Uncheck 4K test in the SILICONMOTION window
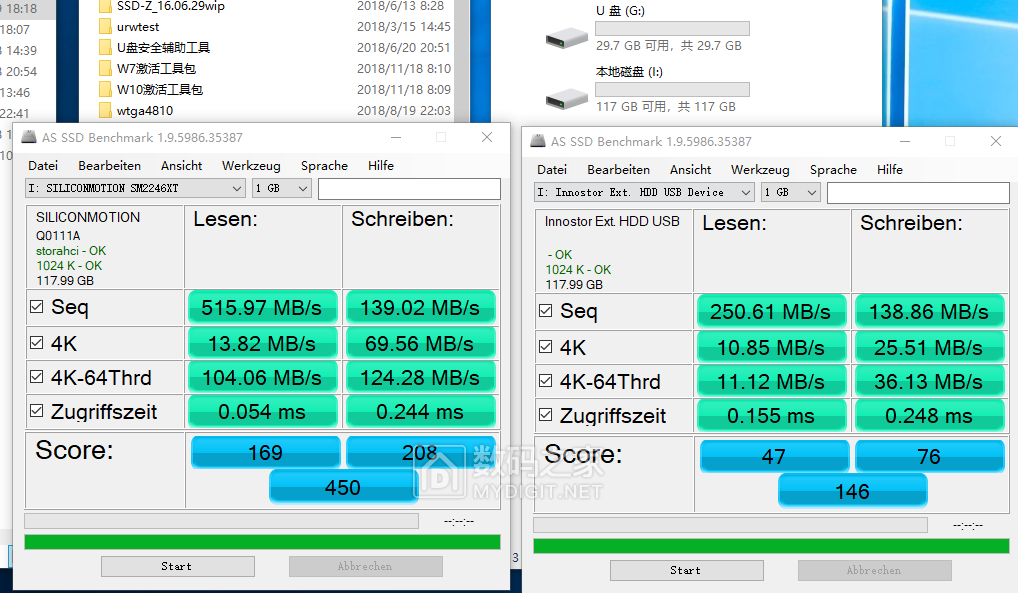The image size is (1018, 593). 37,343
